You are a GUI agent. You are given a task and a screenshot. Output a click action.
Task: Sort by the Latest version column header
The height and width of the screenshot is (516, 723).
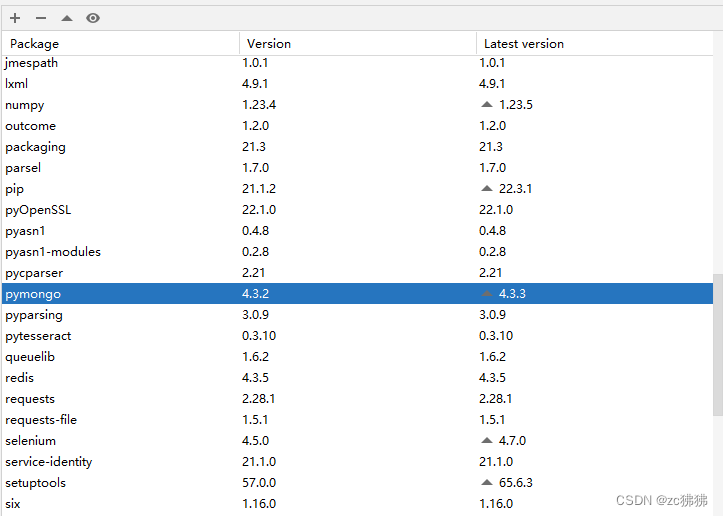(595, 44)
